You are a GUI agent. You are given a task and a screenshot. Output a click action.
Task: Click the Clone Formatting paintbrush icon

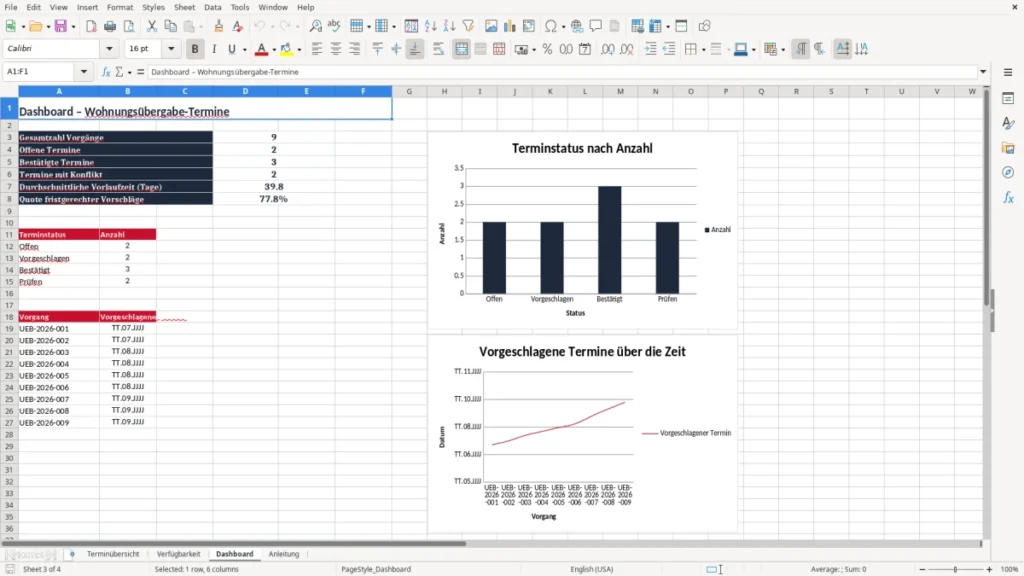pyautogui.click(x=219, y=26)
